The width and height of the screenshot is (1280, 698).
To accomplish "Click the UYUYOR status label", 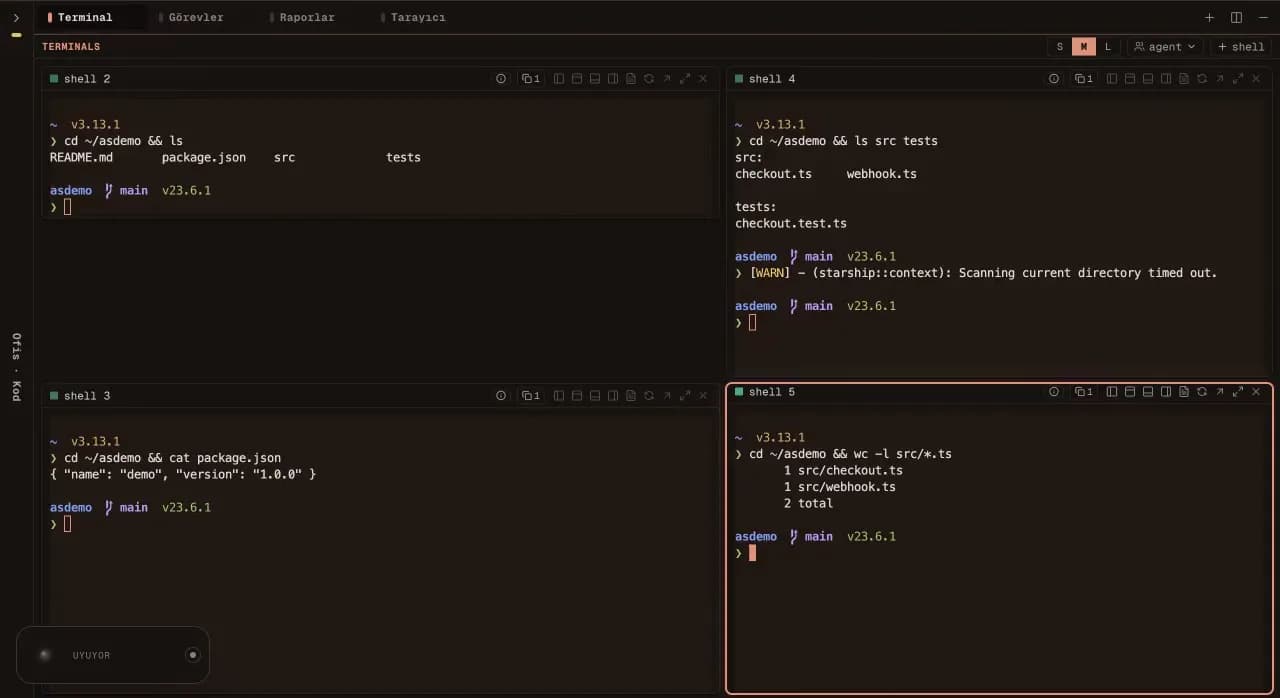I will click(x=92, y=656).
